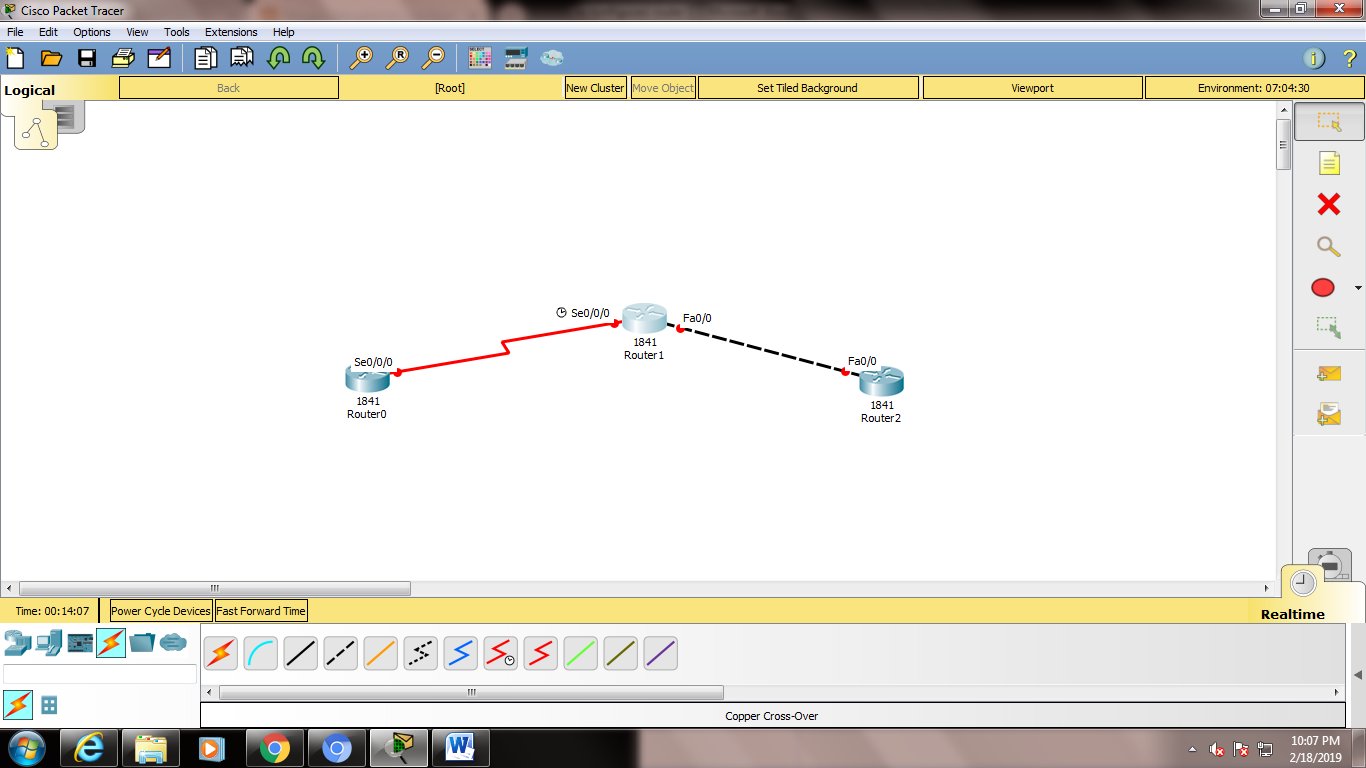Select the Add Complex PDU tool
Viewport: 1366px width, 768px height.
coord(1327,412)
